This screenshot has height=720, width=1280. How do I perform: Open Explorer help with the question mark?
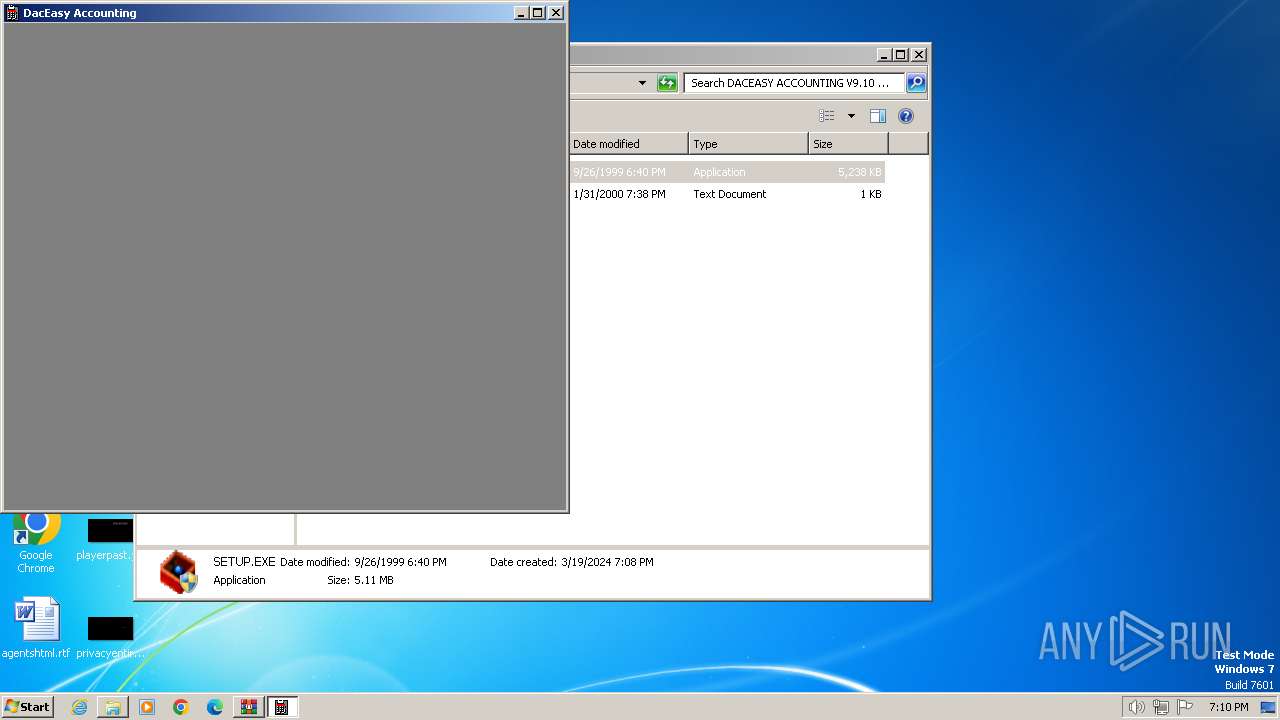(x=906, y=116)
